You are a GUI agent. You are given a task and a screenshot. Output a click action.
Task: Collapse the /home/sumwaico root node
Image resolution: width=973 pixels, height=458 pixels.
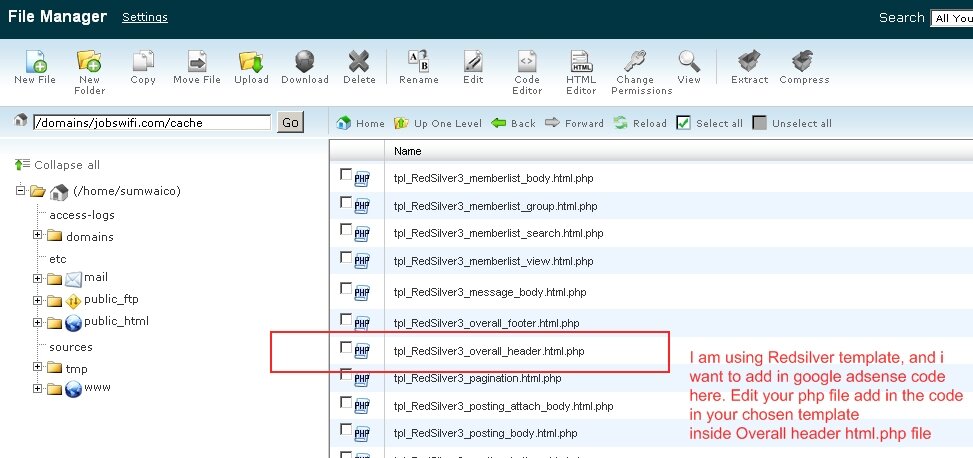20,190
